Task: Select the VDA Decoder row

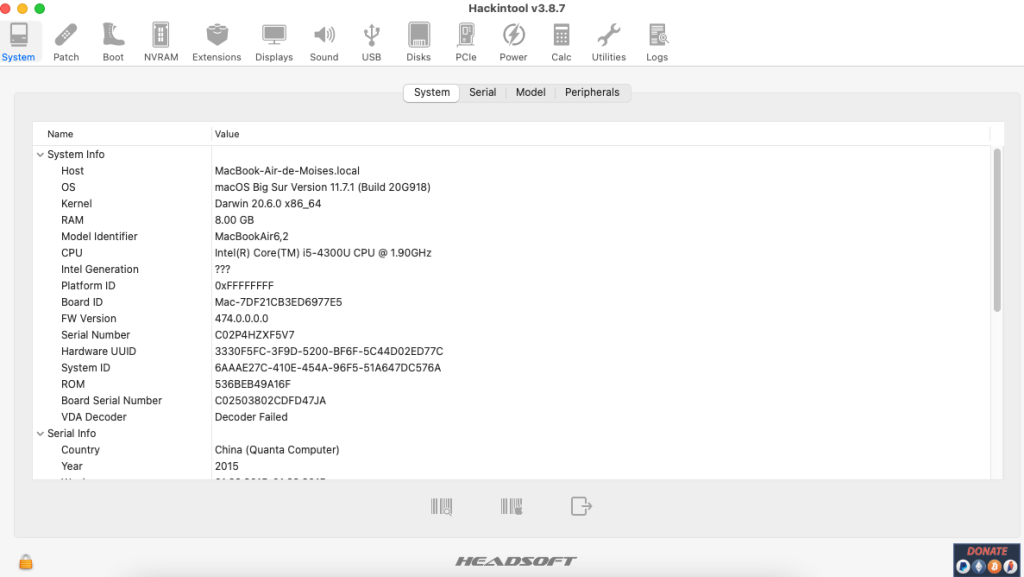Action: (x=511, y=417)
